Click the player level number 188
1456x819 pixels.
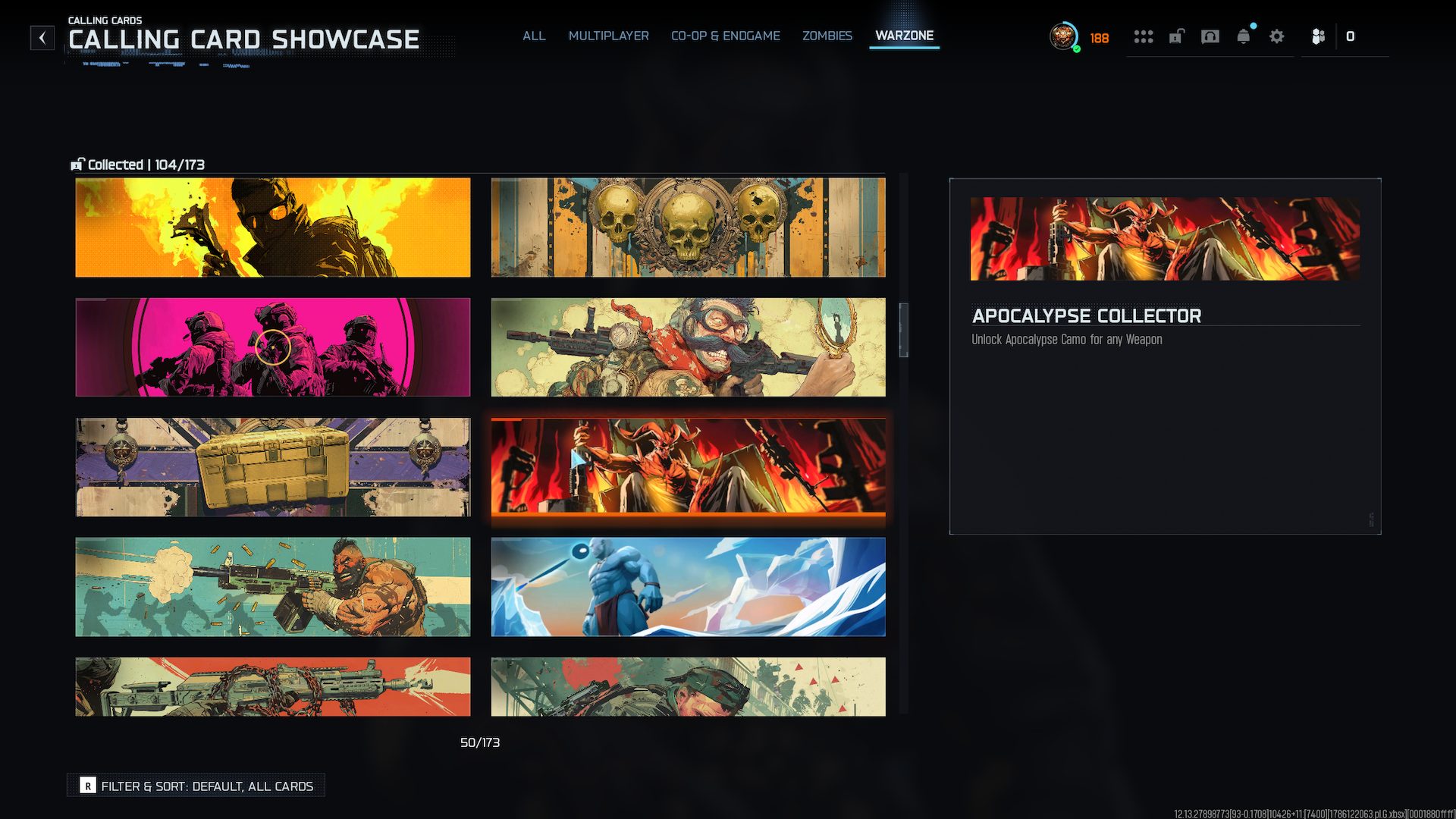click(1100, 38)
